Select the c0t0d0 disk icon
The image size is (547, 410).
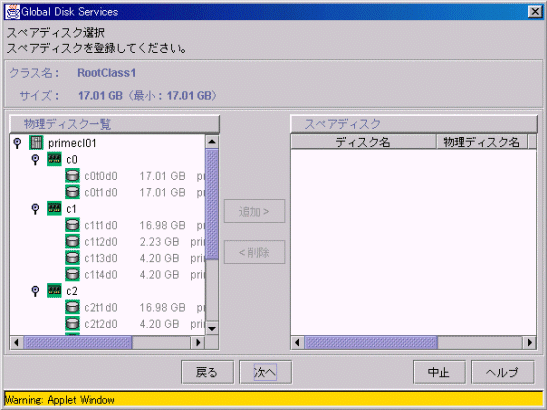click(72, 176)
